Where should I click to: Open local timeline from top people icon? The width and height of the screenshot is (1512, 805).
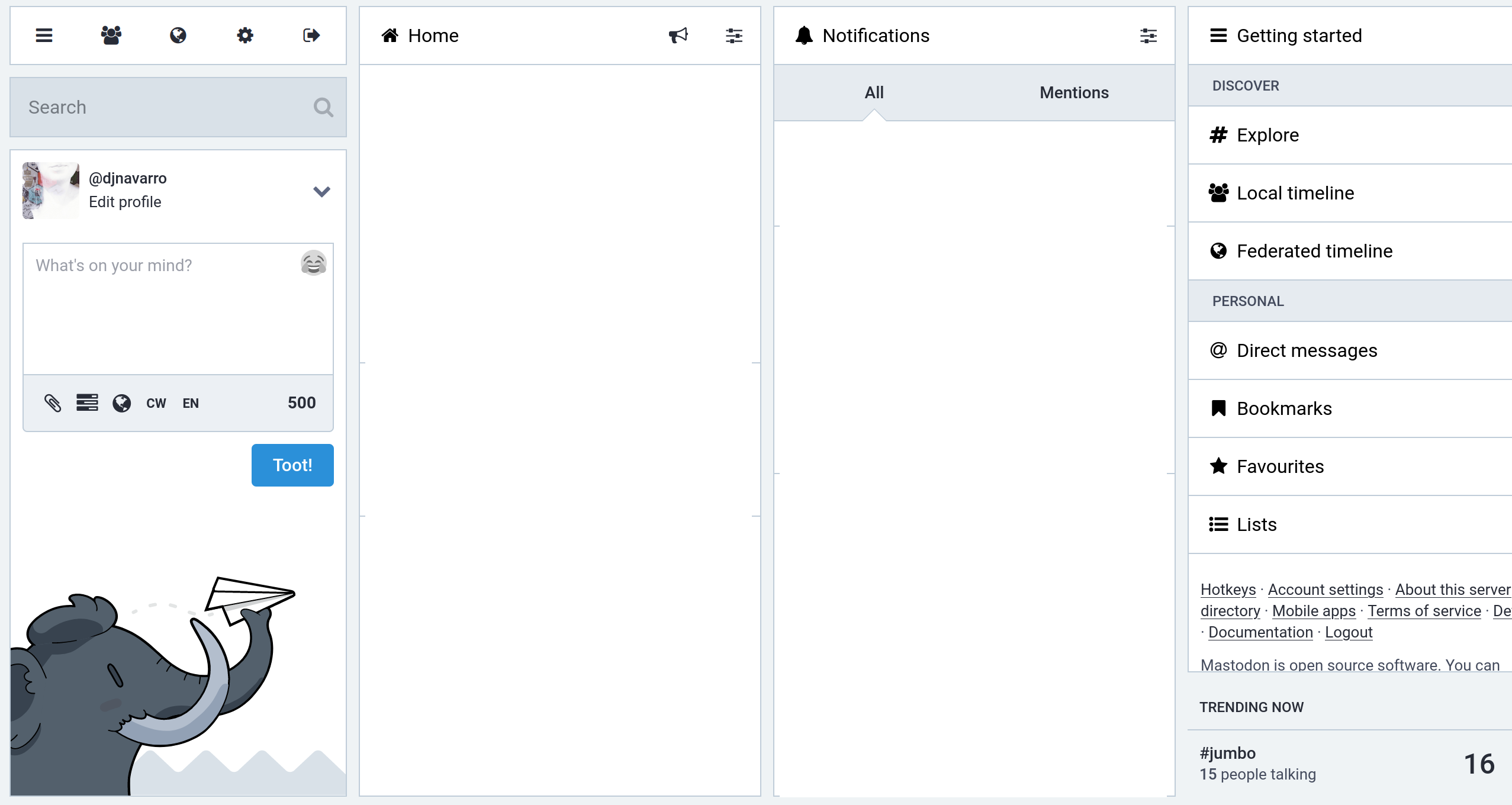[111, 36]
